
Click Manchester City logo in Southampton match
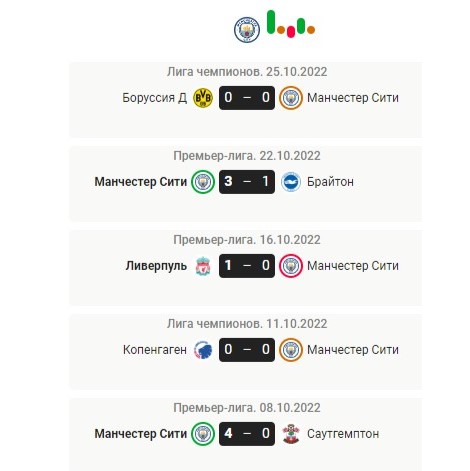click(203, 434)
